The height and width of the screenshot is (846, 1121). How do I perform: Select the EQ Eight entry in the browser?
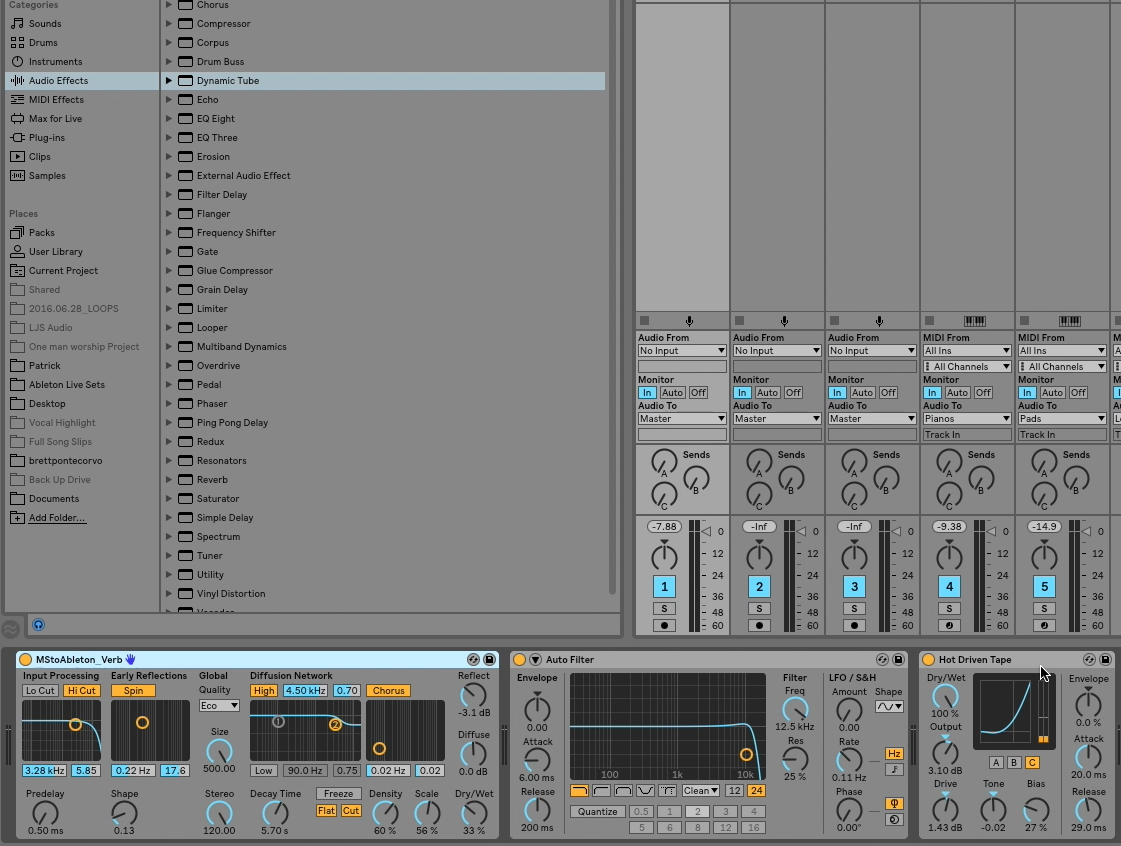tap(215, 119)
